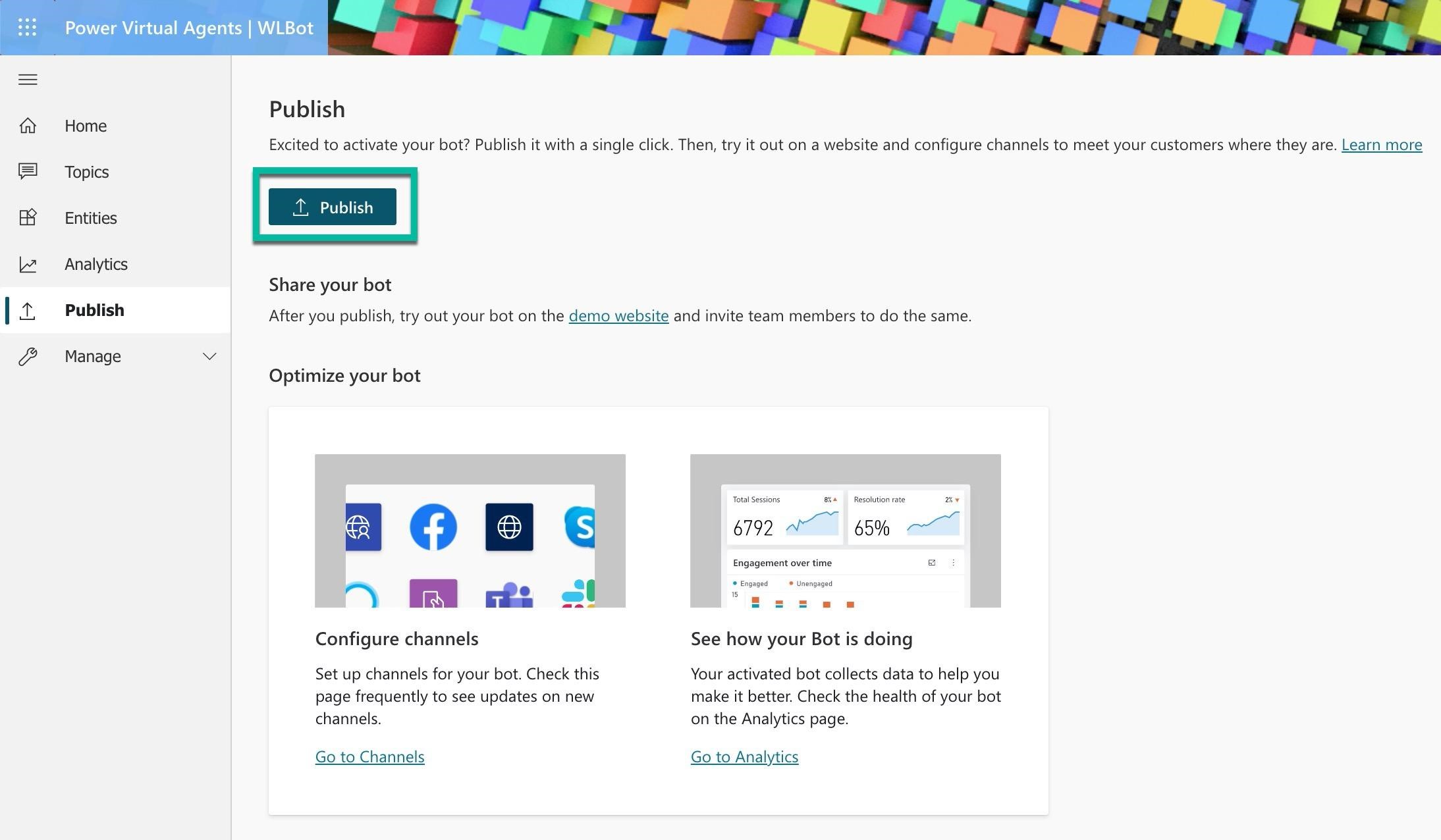Viewport: 1441px width, 840px height.
Task: Open the Home section
Action: tap(85, 125)
